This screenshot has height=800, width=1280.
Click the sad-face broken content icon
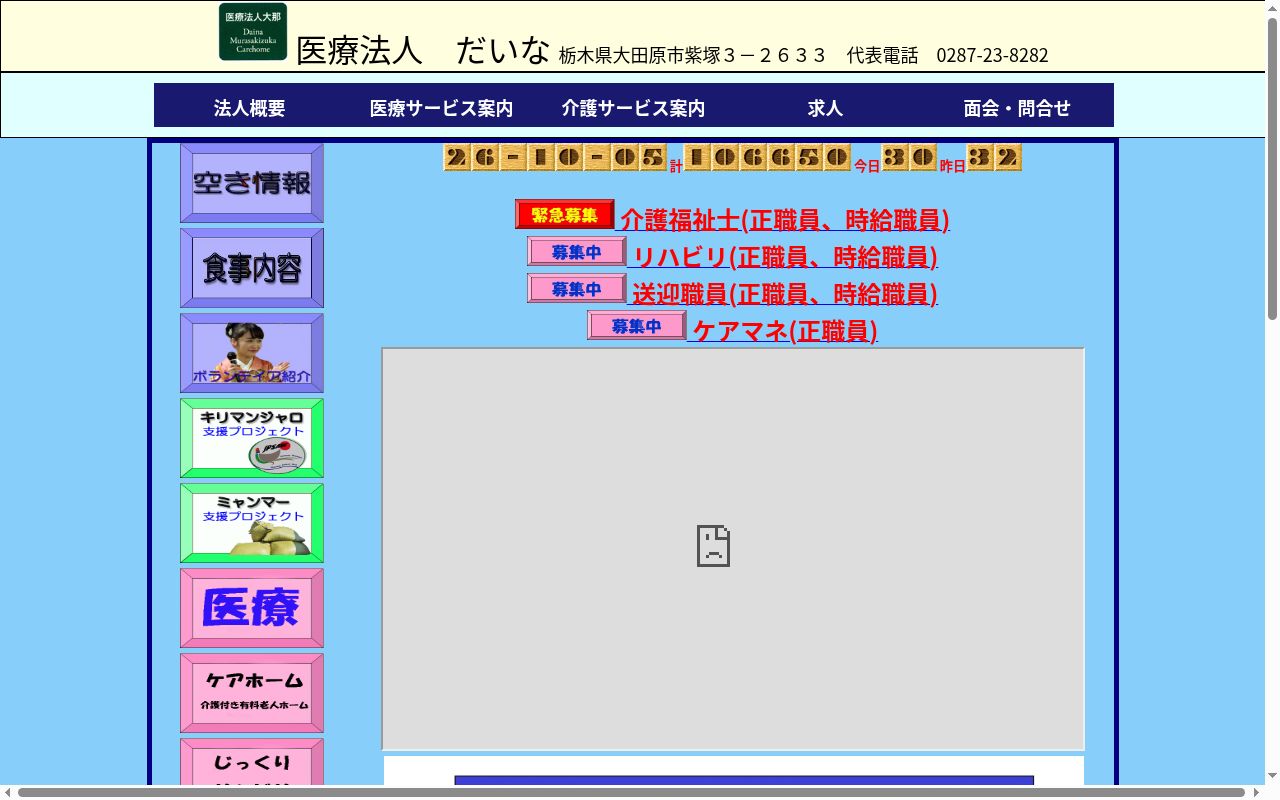pyautogui.click(x=713, y=546)
